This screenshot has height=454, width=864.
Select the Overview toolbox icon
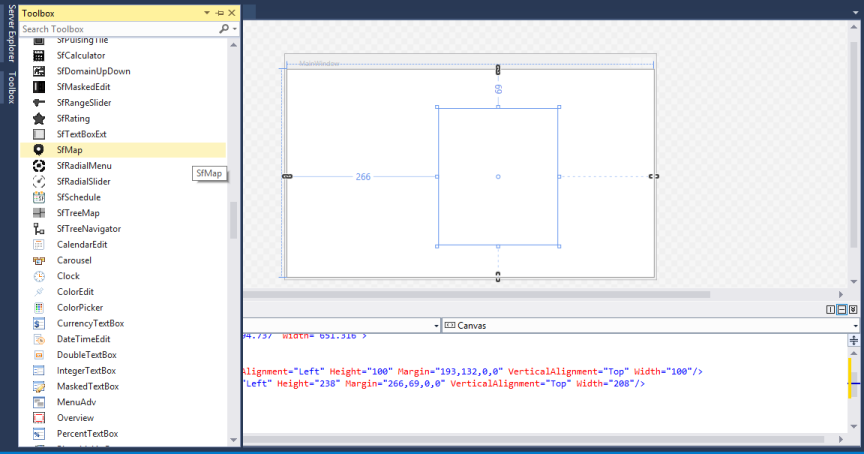39,418
